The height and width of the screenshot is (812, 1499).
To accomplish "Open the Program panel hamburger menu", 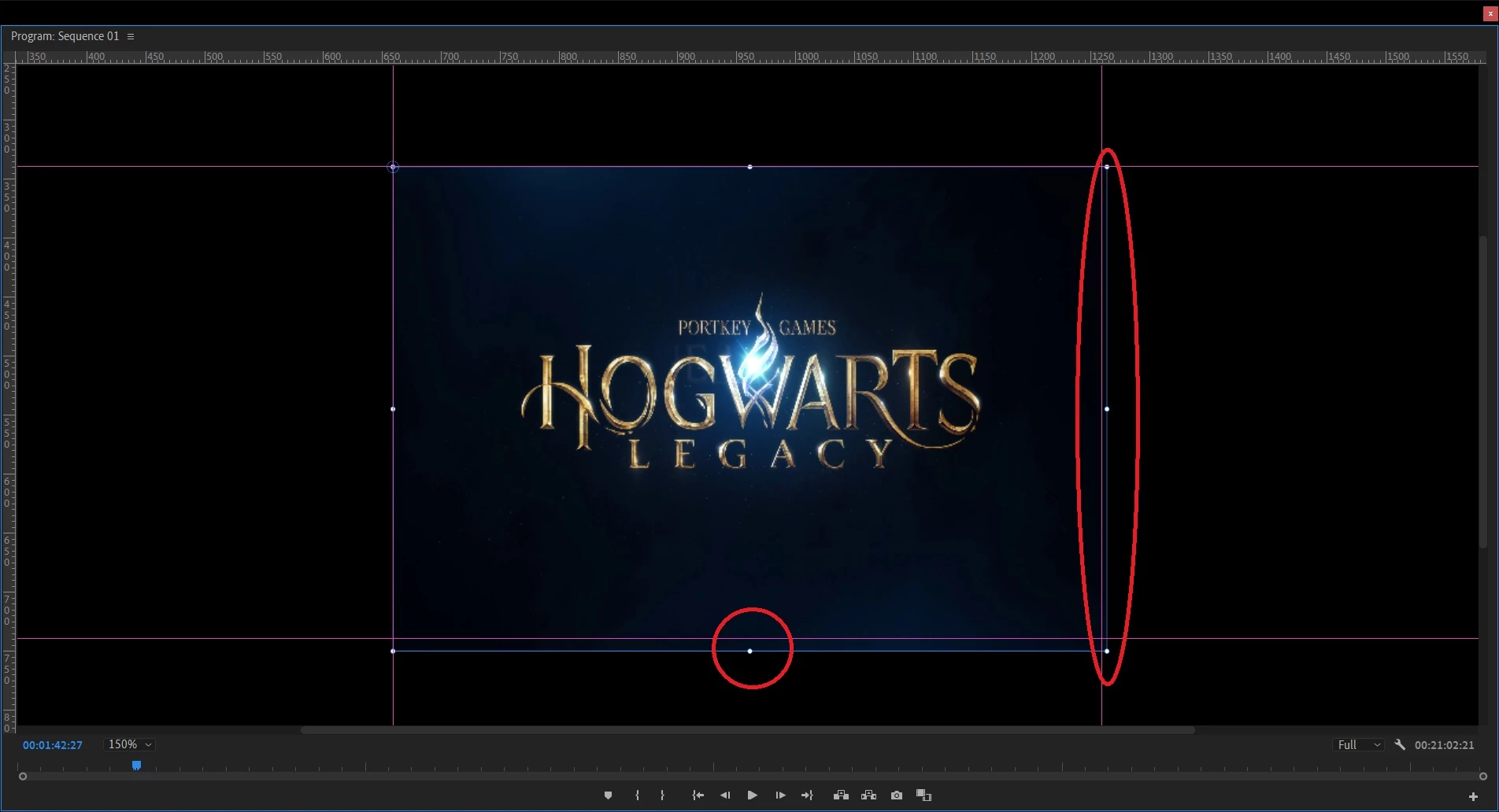I will 131,36.
